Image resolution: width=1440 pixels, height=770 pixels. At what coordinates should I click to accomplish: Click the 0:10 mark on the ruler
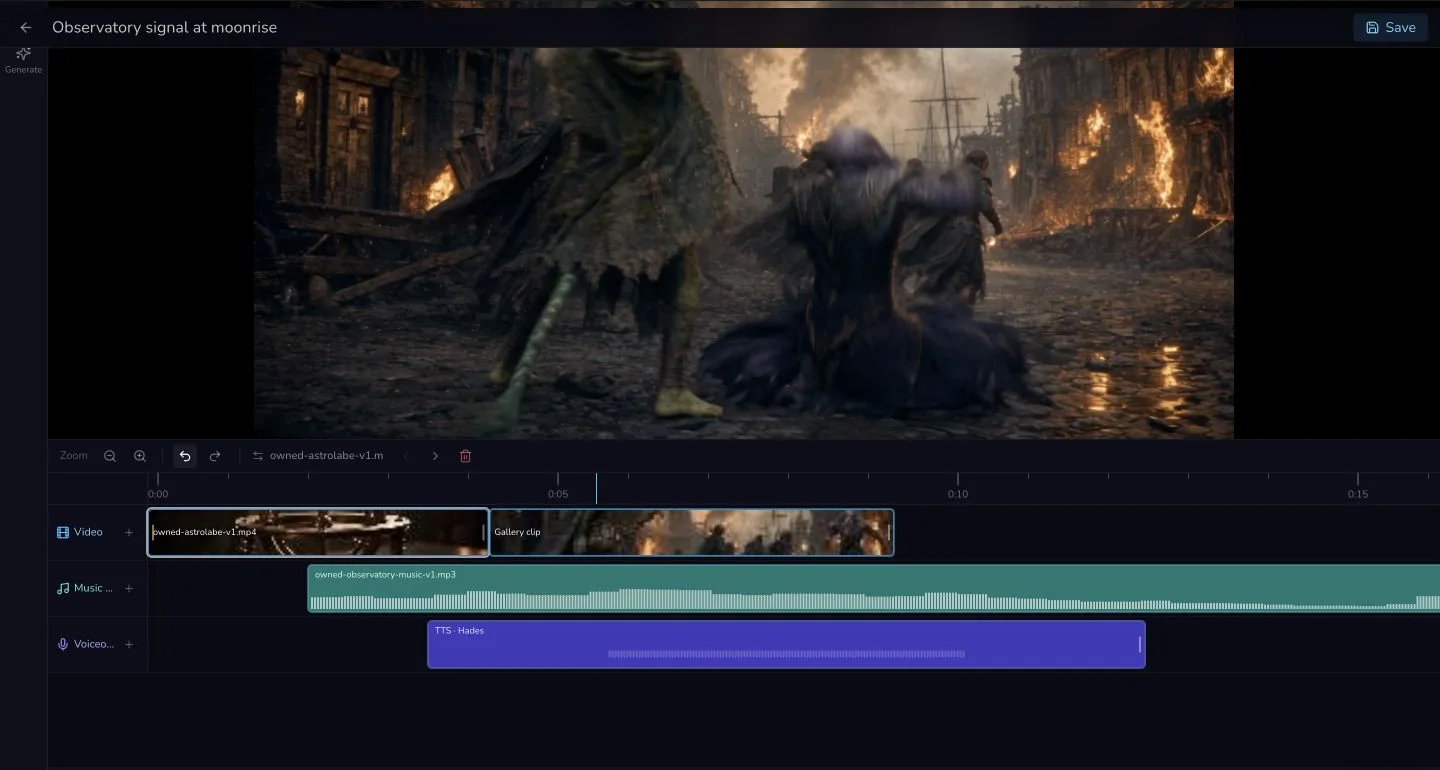[x=958, y=494]
